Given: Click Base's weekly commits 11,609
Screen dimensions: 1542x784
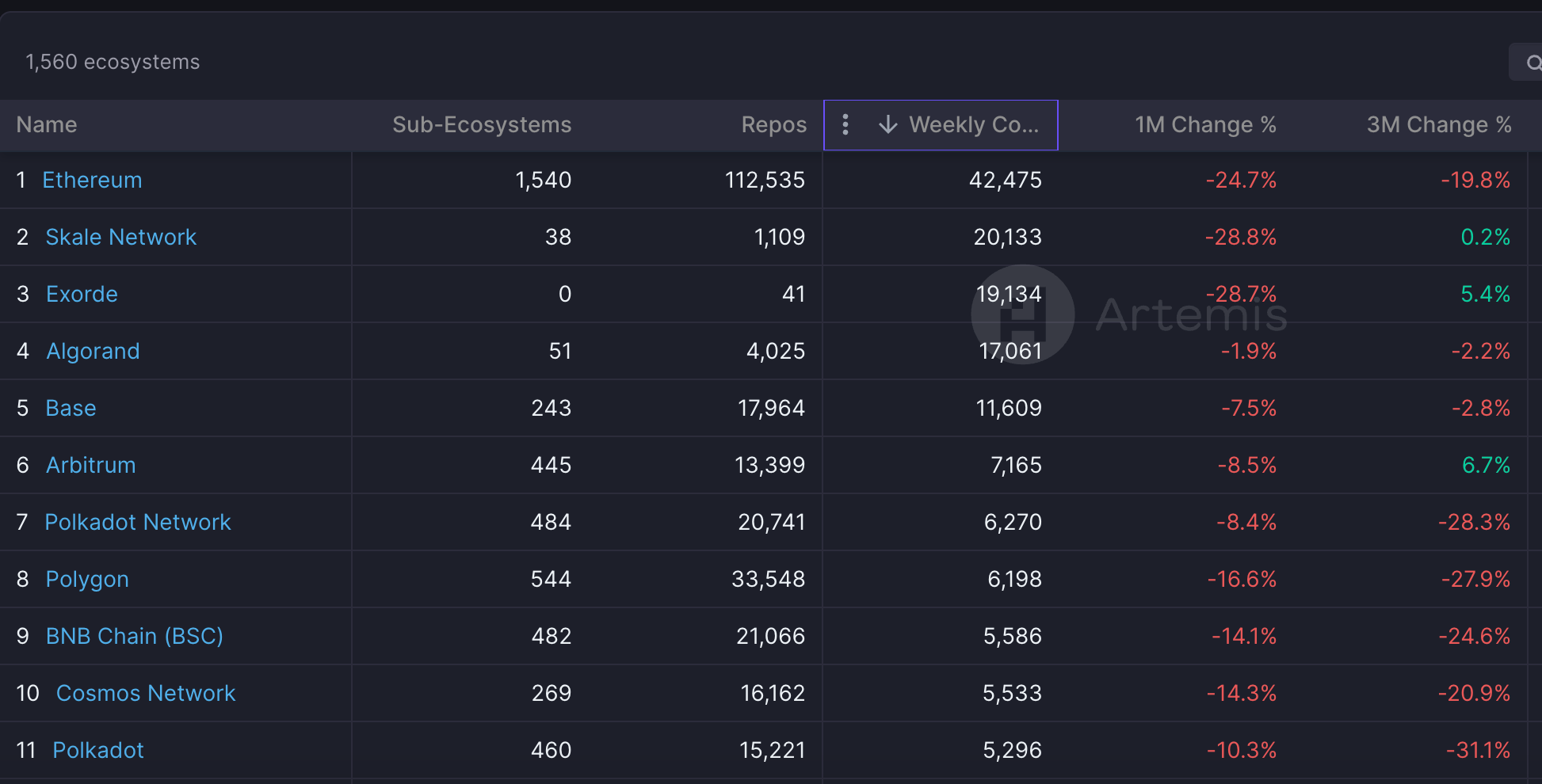Looking at the screenshot, I should click(x=1009, y=408).
